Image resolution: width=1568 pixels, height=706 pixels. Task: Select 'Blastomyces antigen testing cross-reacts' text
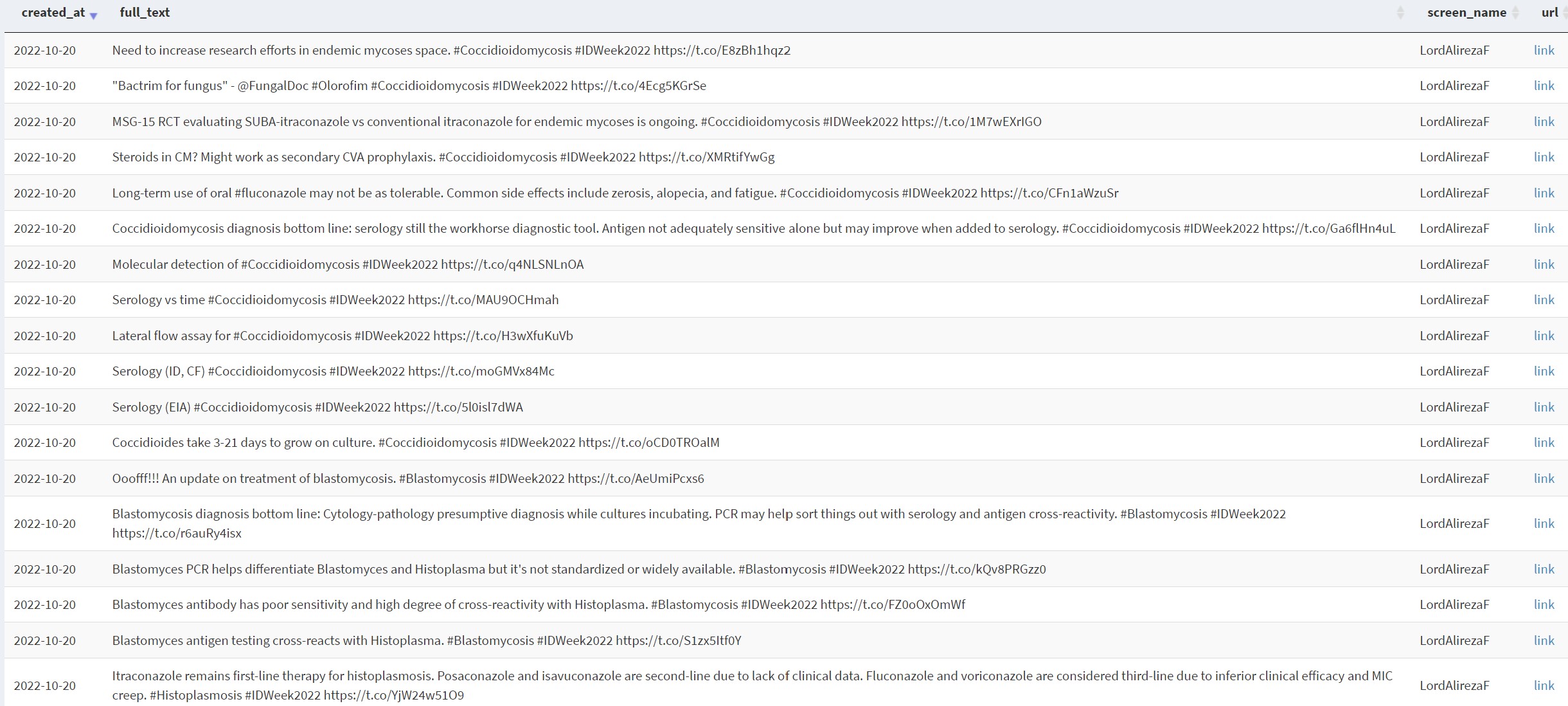click(427, 640)
